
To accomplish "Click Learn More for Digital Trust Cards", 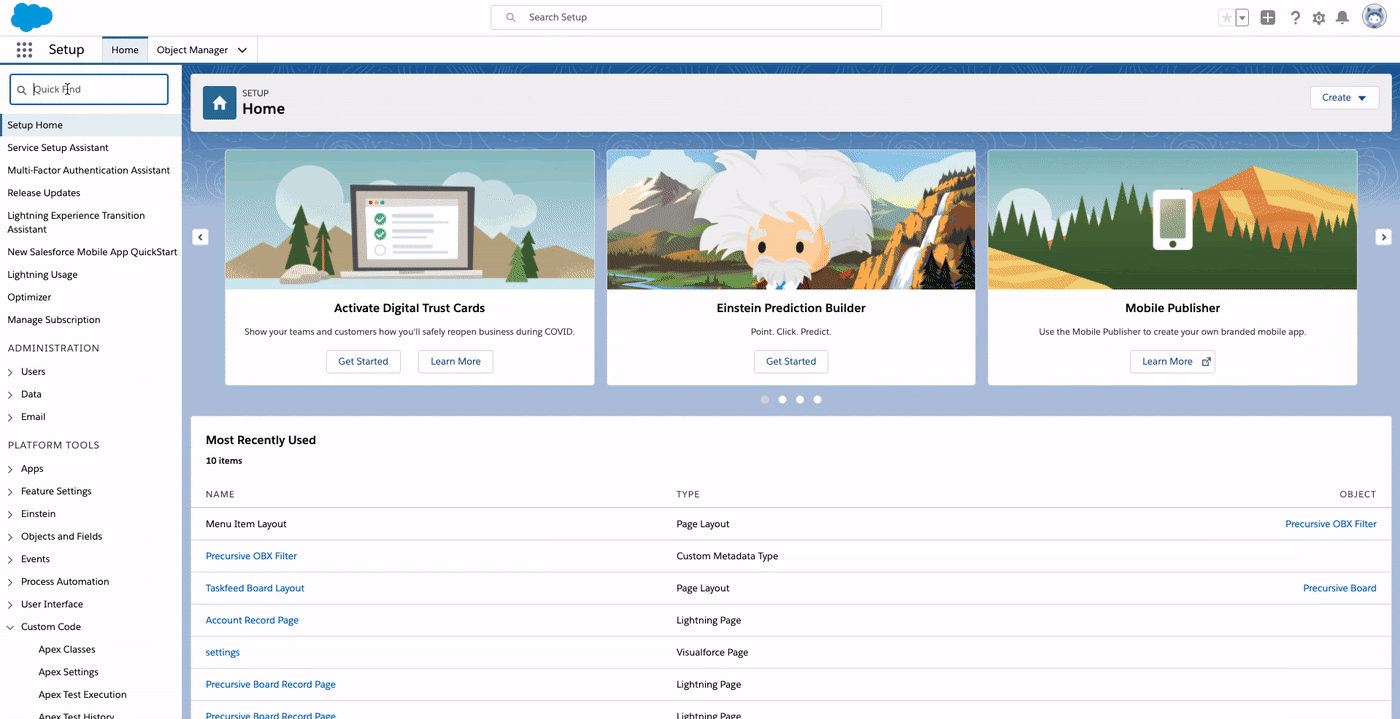I will coord(455,361).
